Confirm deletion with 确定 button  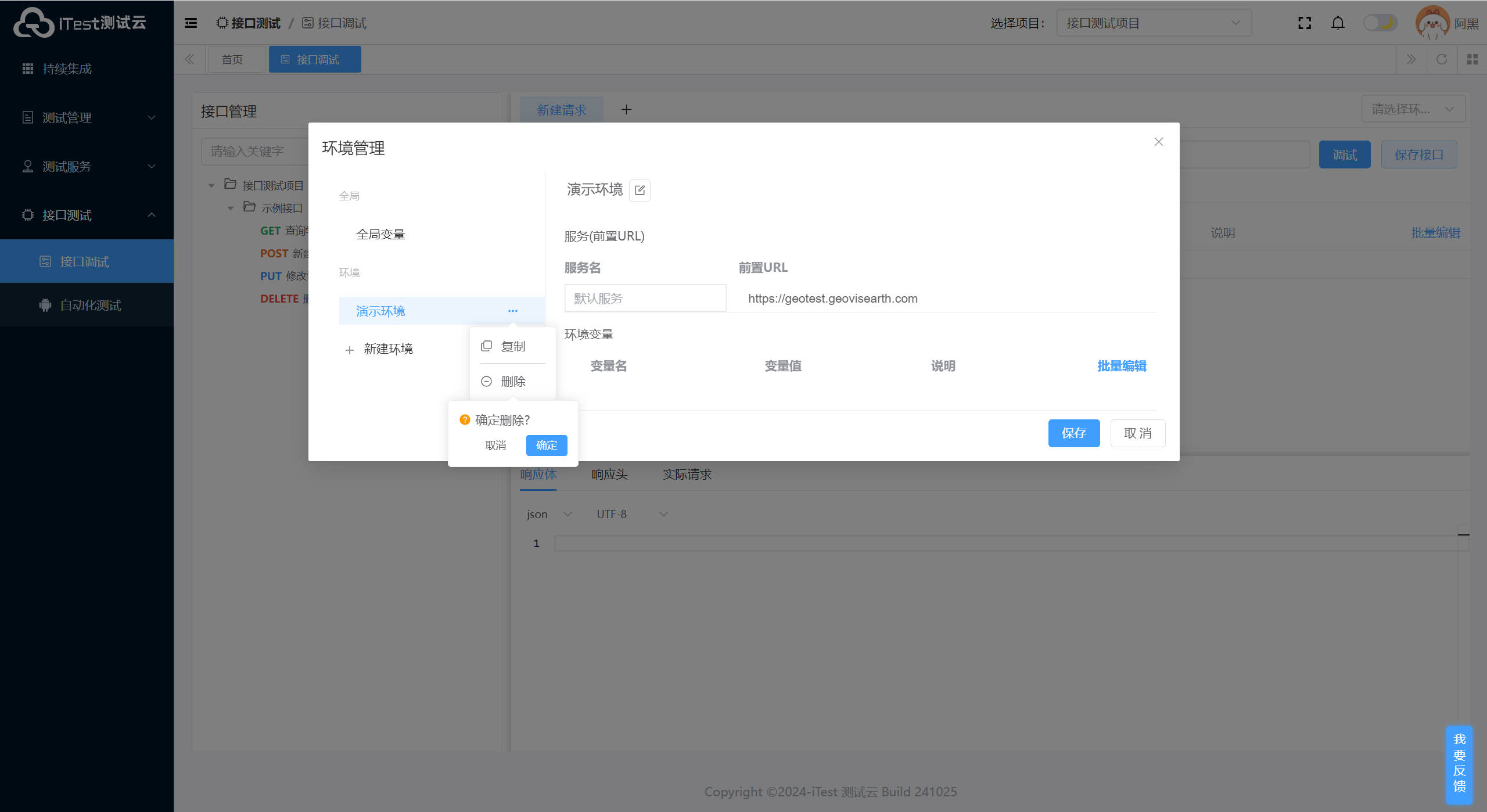click(x=546, y=445)
